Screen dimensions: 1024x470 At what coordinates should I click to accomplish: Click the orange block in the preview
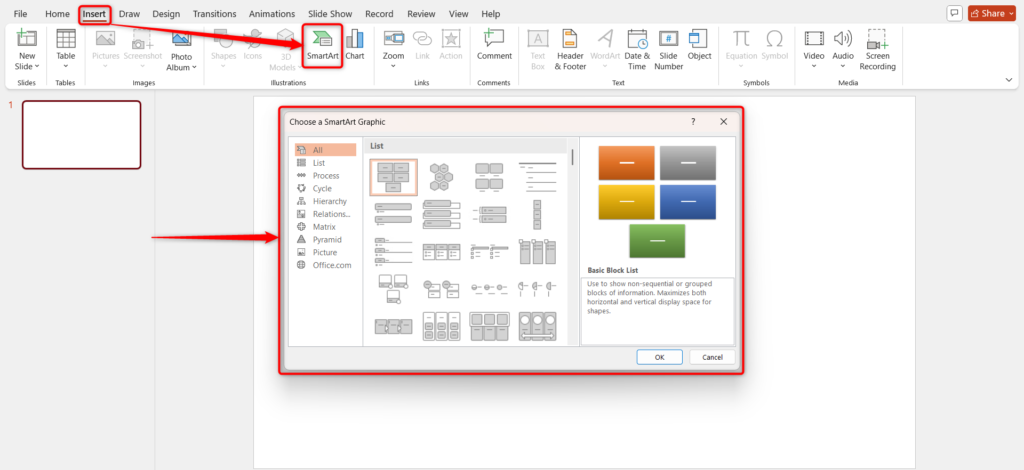tap(626, 163)
